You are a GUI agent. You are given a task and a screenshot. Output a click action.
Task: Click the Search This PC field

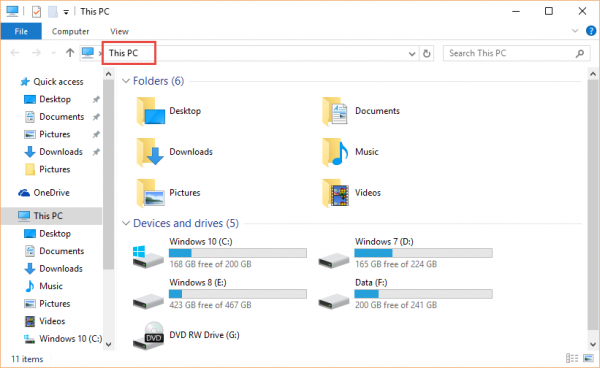tap(511, 54)
